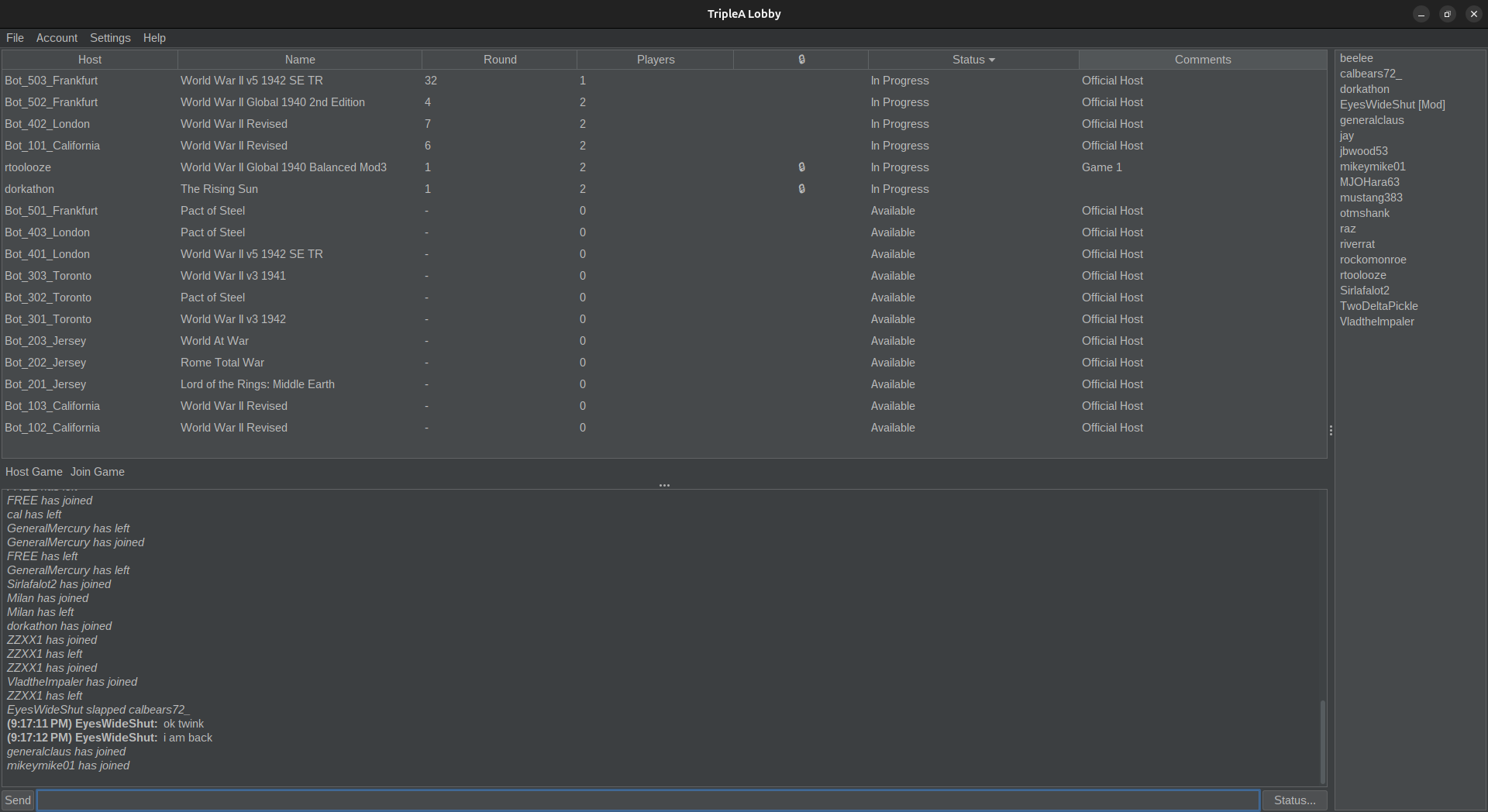Select the Bot_503_Frankfurt game row
This screenshot has width=1488, height=812.
pyautogui.click(x=664, y=81)
